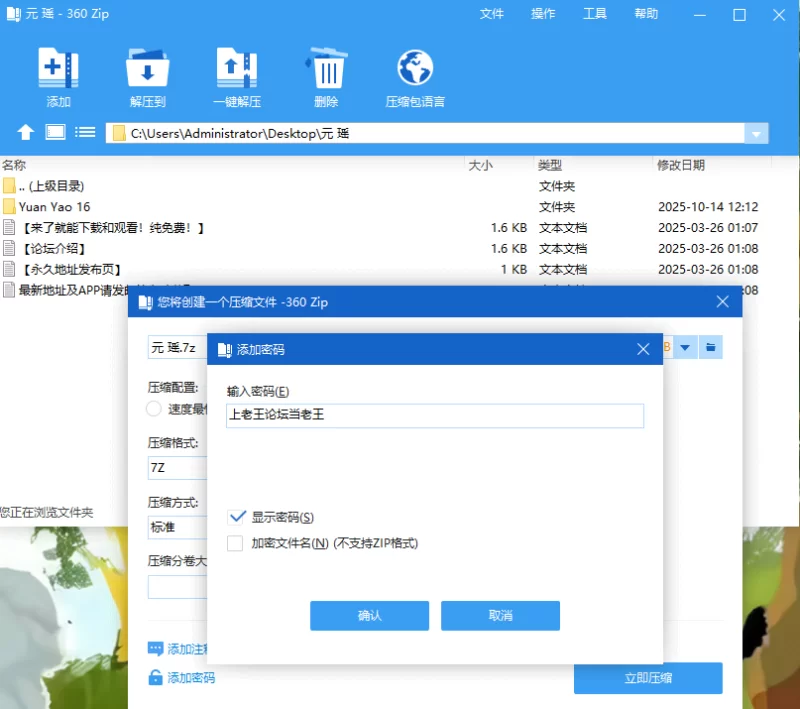
Task: Open the 工具 menu
Action: pos(595,14)
